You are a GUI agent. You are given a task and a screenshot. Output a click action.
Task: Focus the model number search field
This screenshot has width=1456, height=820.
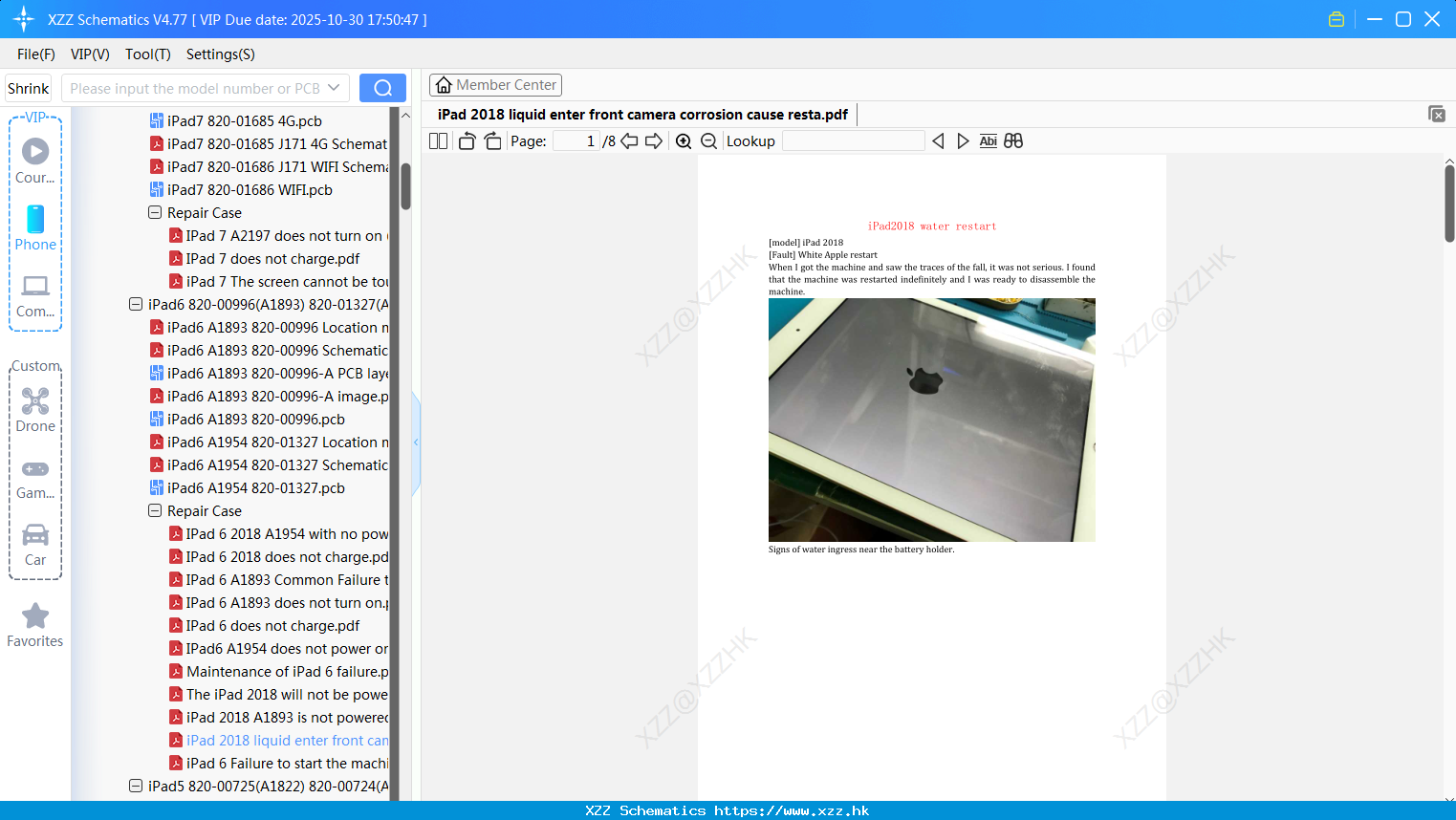pos(196,88)
